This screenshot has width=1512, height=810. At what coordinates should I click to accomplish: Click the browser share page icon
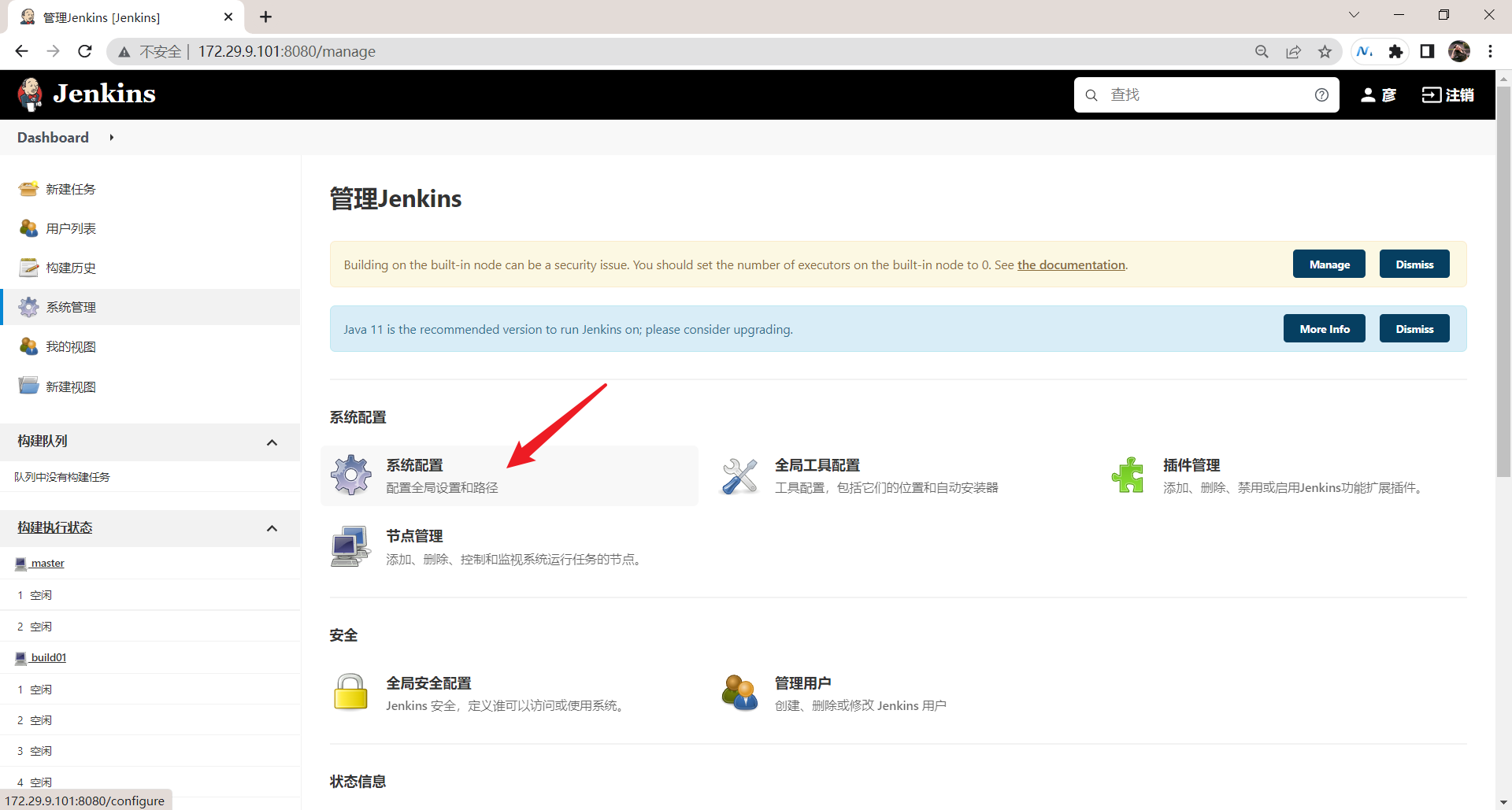(x=1293, y=51)
